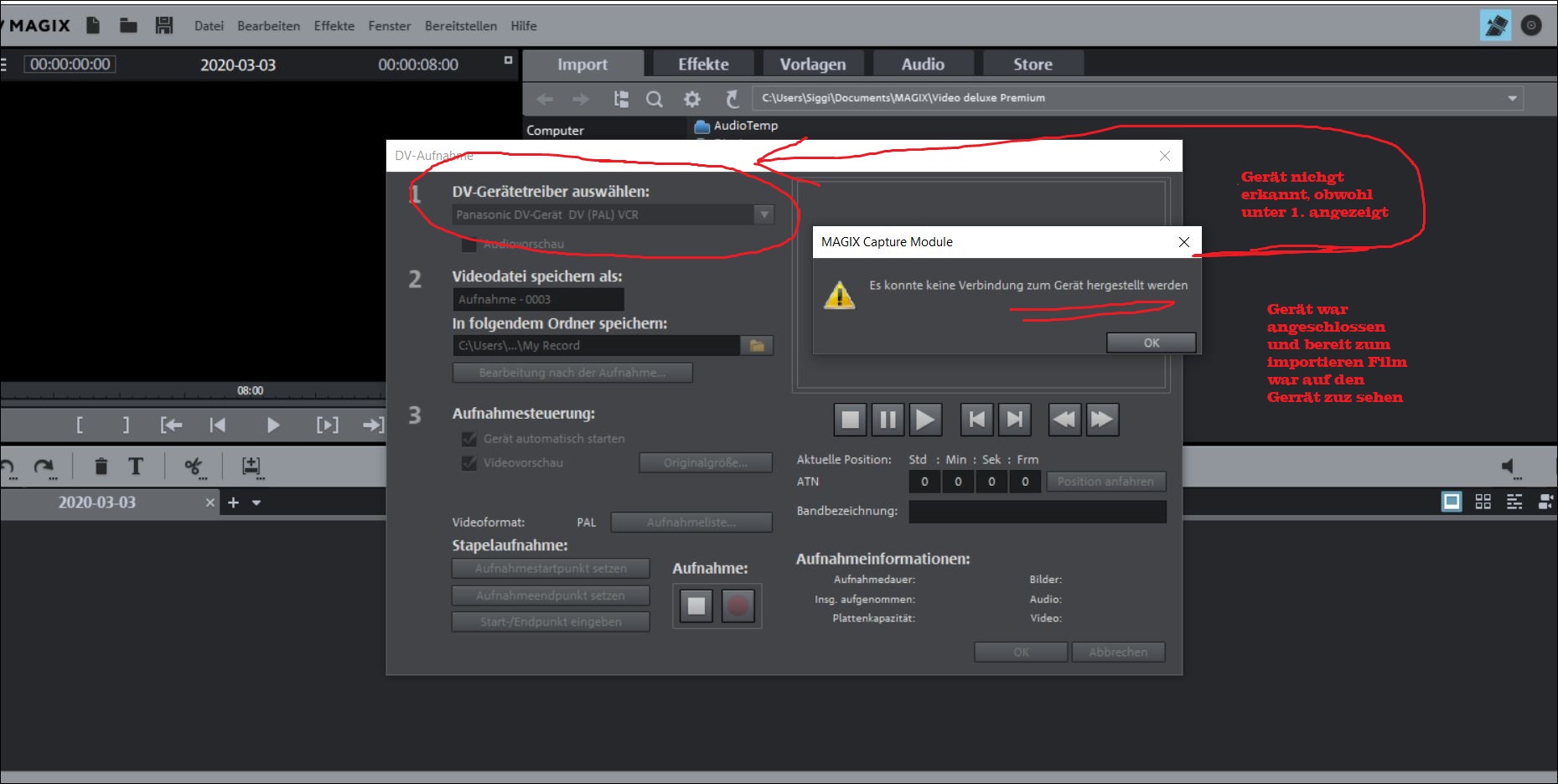Click the Originalgröße button

pos(706,462)
